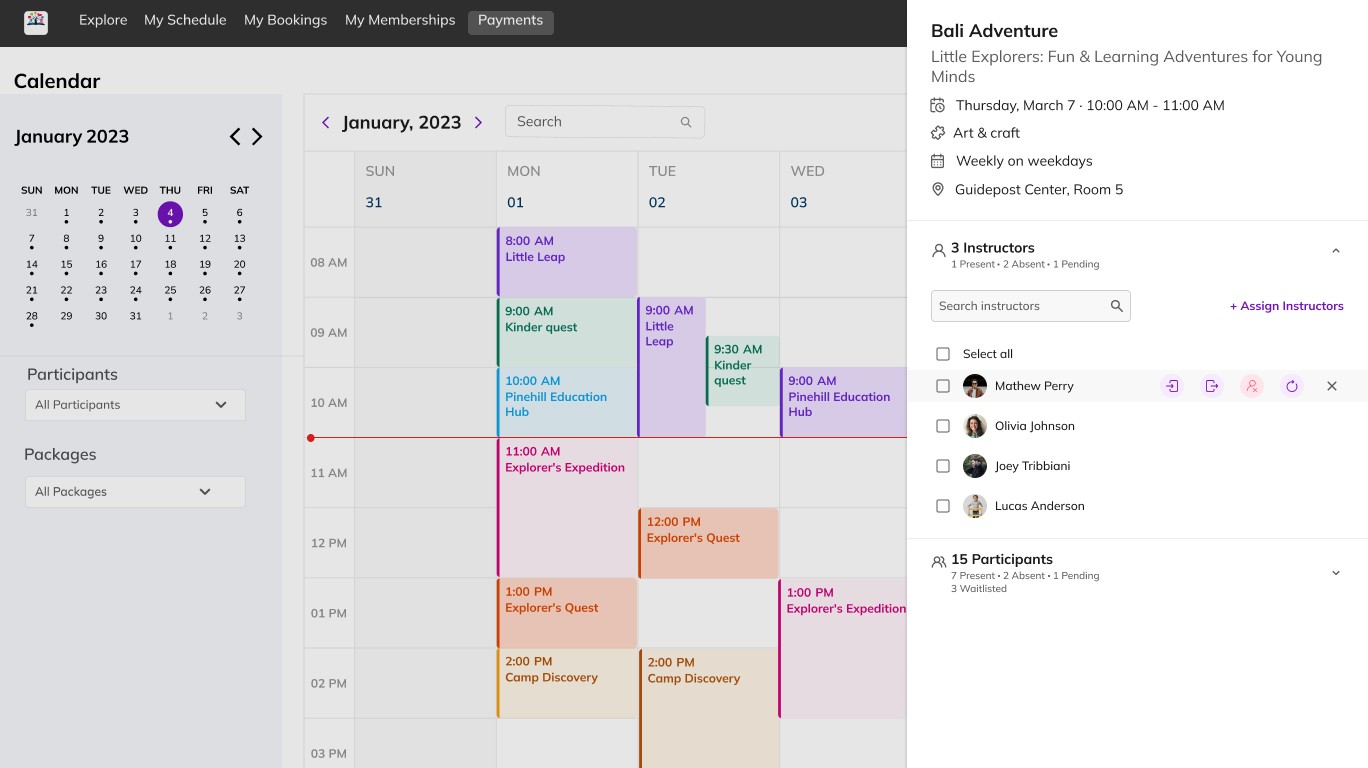Screen dimensions: 1368x768
Task: Open Monday 1:00 PM Explorer's Quest event
Action: coord(567,613)
